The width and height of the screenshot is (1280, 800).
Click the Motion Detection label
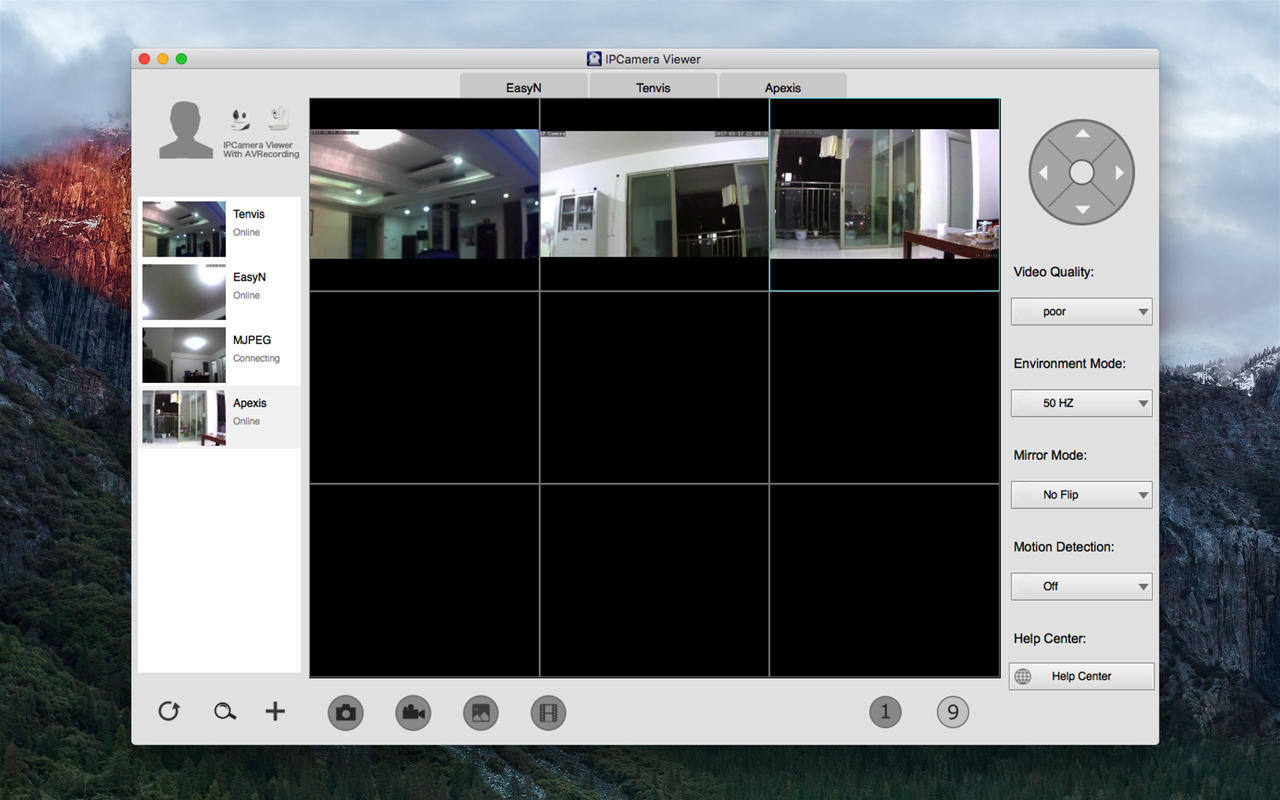[x=1064, y=547]
